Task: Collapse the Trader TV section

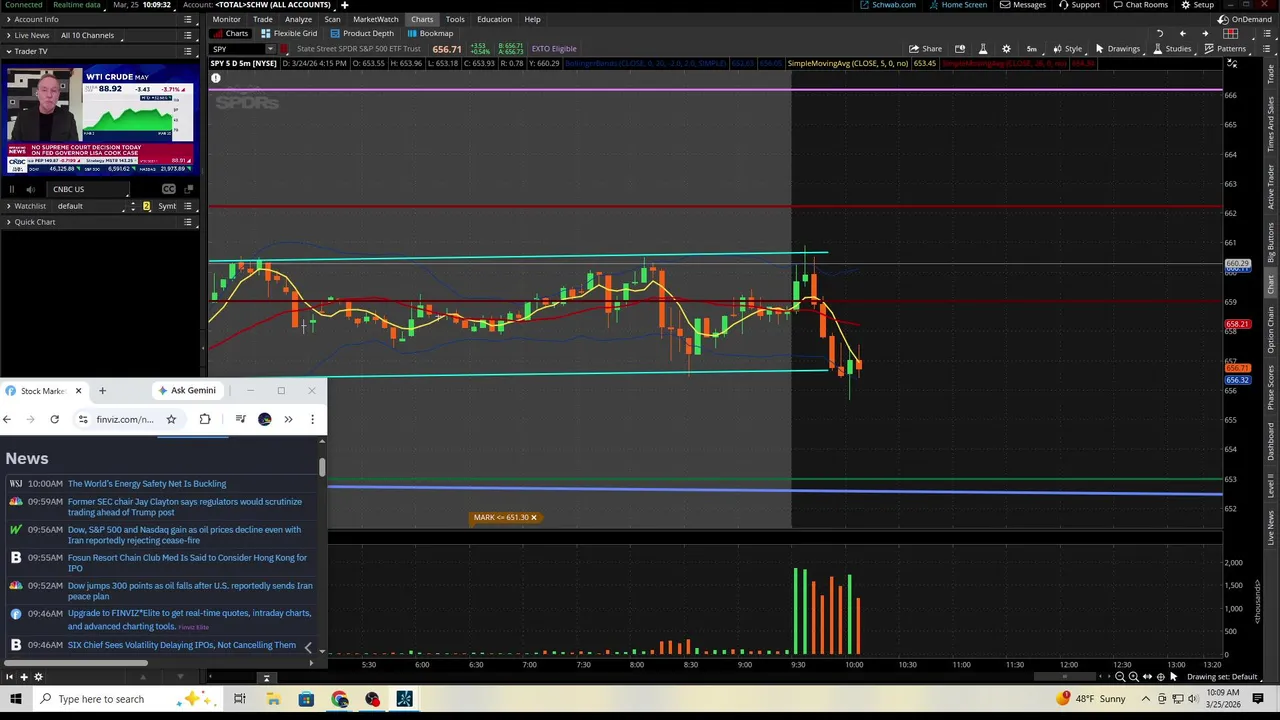Action: pyautogui.click(x=8, y=51)
